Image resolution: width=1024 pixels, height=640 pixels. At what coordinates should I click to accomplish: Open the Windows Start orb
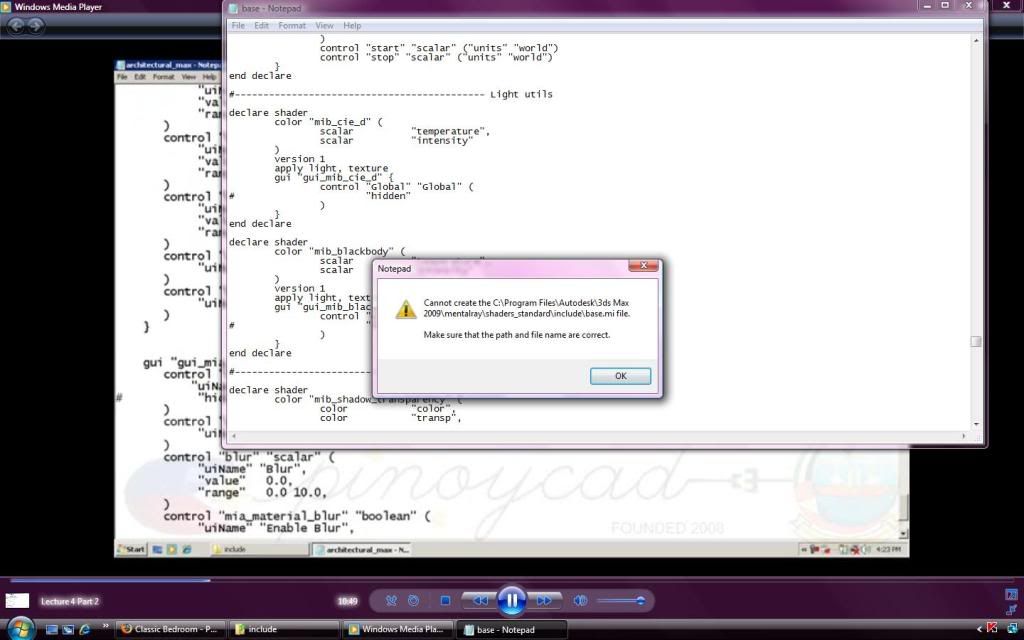20,628
